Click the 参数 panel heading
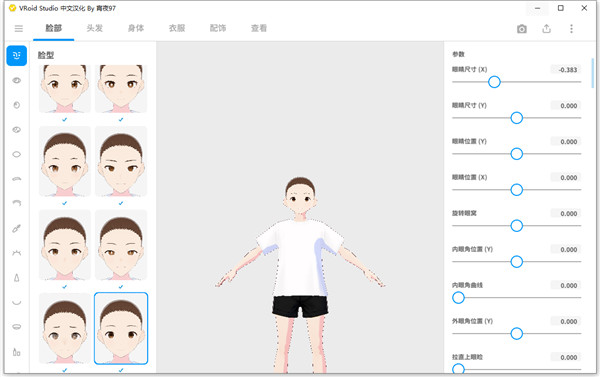Image resolution: width=600 pixels, height=377 pixels. click(458, 54)
